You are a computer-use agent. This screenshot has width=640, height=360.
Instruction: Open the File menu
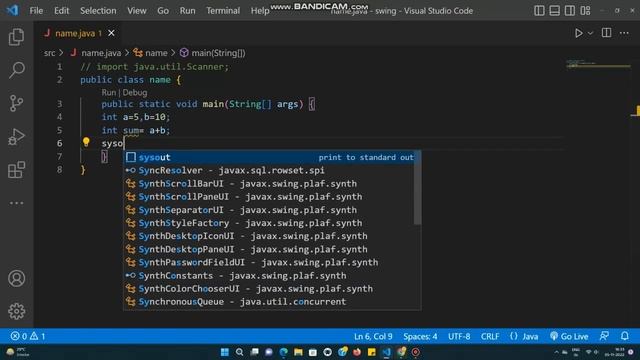36,11
